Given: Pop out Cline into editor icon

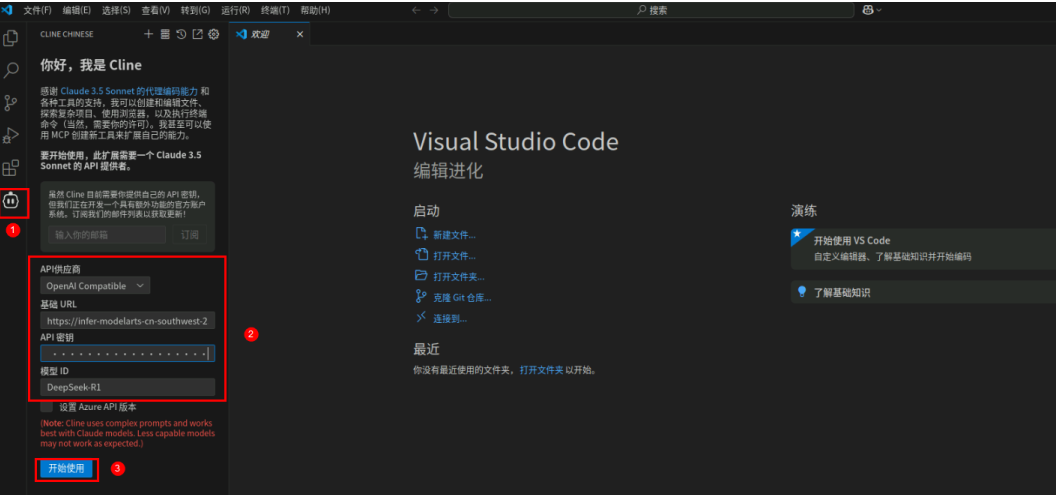Looking at the screenshot, I should [198, 34].
